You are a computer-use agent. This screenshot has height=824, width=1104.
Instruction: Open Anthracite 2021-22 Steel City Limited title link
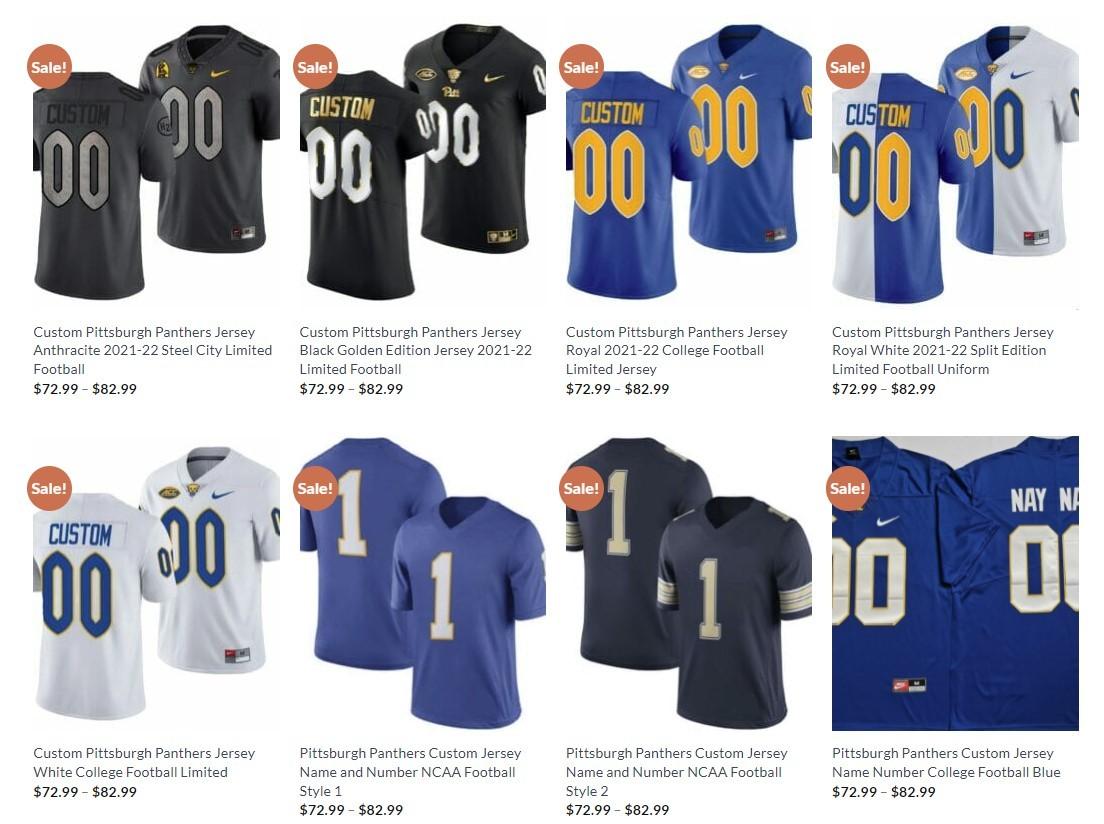[153, 350]
